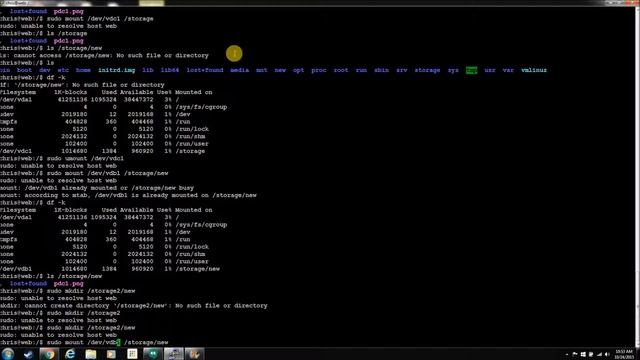Image resolution: width=640 pixels, height=360 pixels.
Task: Show hidden system tray icons arrow
Action: [567, 354]
